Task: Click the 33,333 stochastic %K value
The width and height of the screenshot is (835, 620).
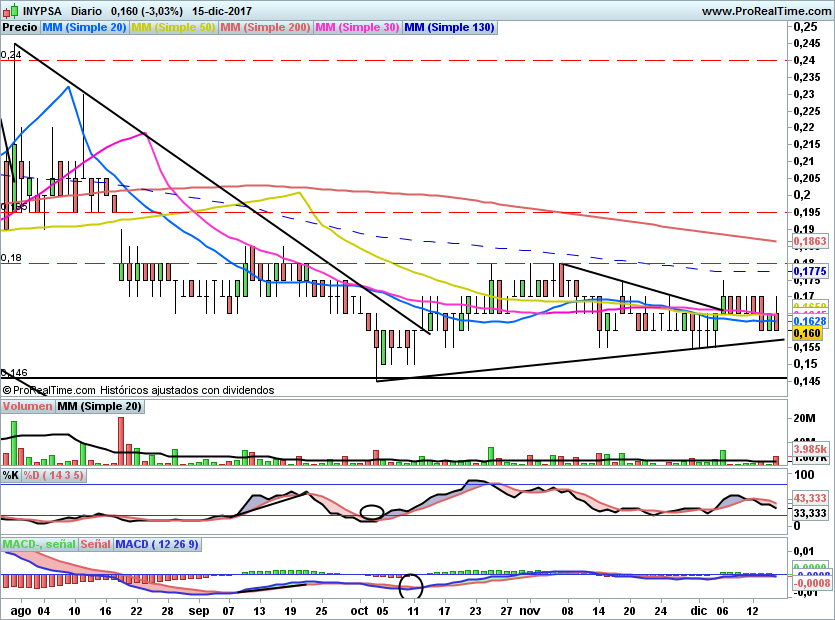Action: (x=810, y=513)
